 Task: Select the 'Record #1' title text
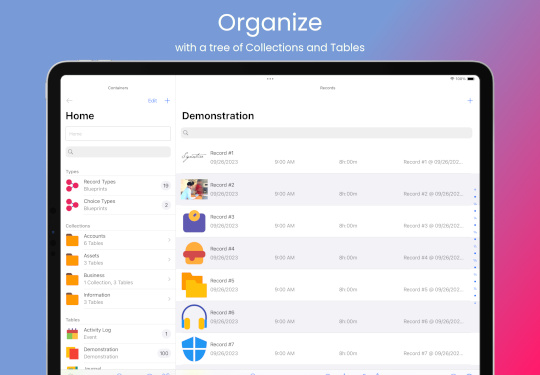click(222, 153)
